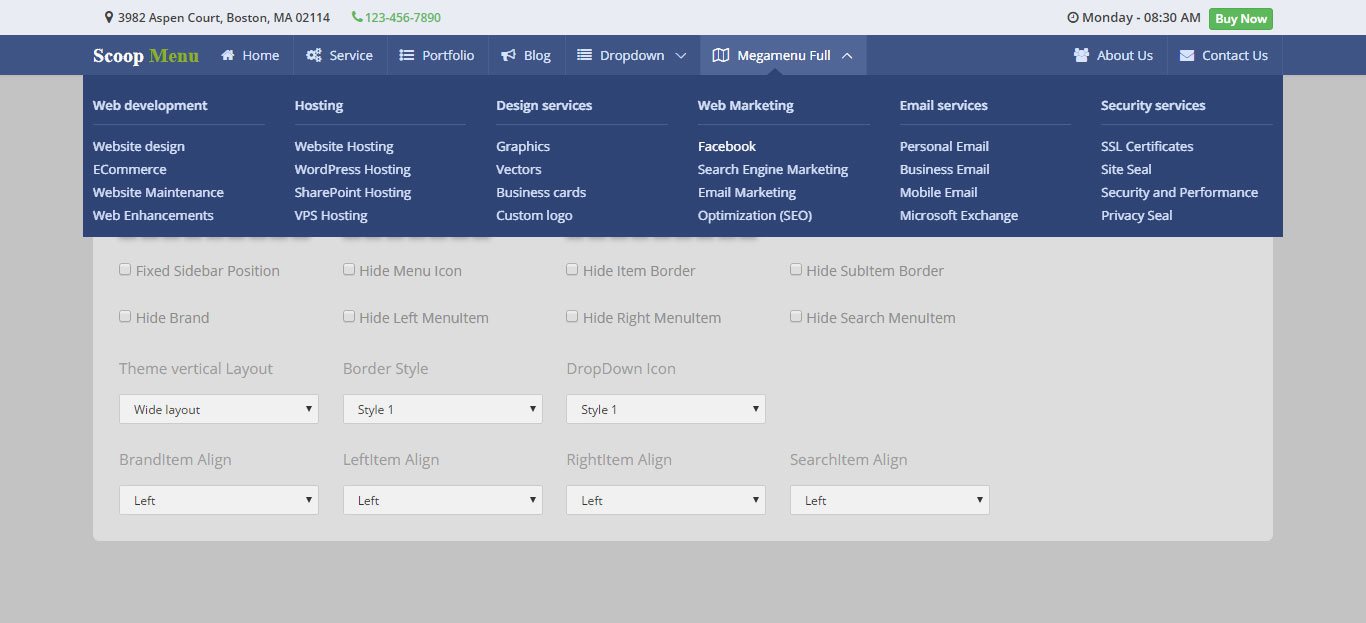The height and width of the screenshot is (623, 1366).
Task: Select WordPress Hosting link
Action: 353,169
